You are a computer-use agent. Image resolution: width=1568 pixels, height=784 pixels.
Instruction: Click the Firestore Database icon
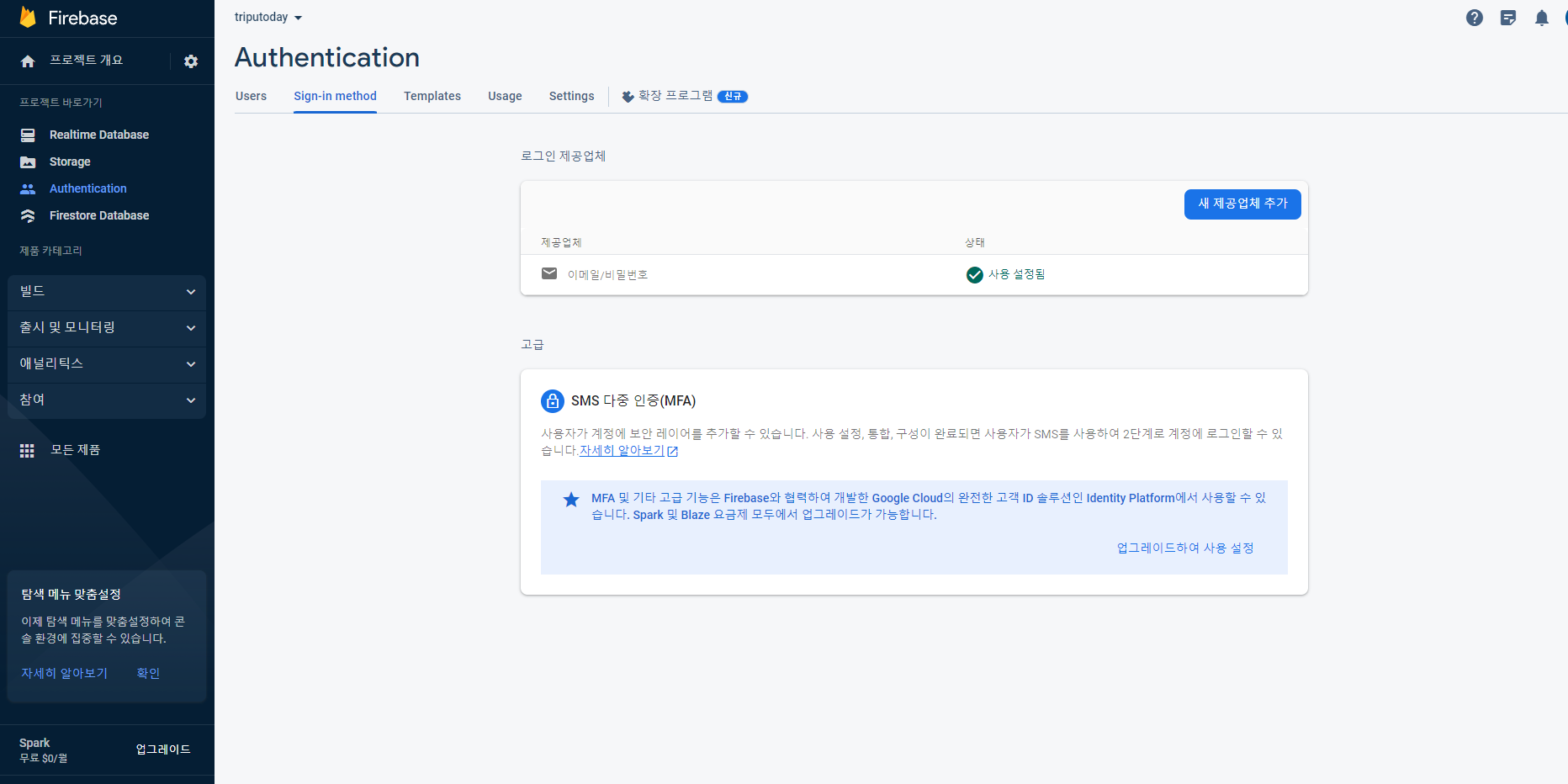pos(28,215)
